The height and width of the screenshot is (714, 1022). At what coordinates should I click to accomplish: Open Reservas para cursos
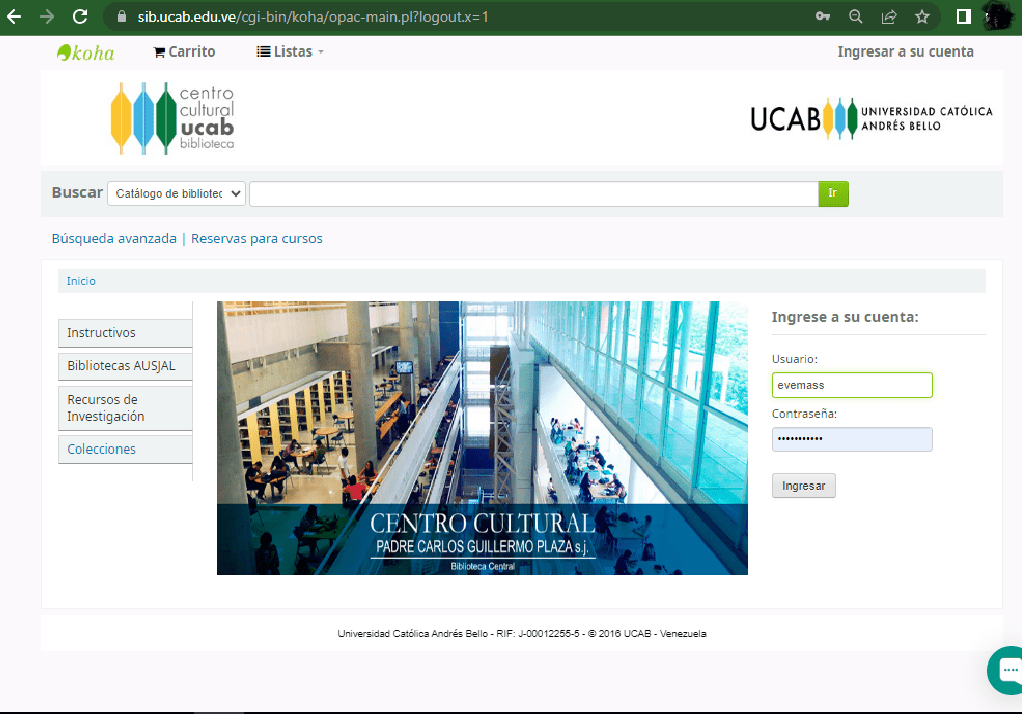pyautogui.click(x=257, y=239)
